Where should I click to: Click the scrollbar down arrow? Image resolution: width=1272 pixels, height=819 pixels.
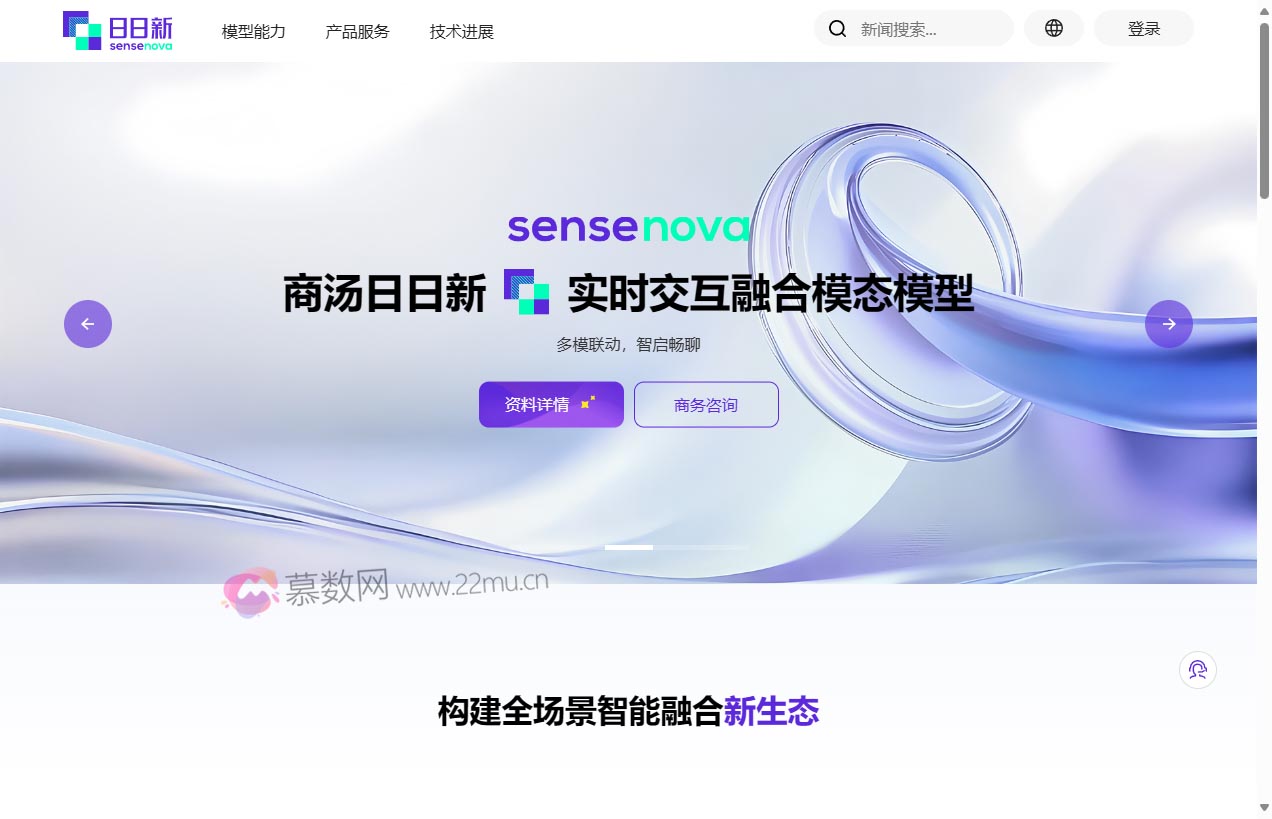1264,808
